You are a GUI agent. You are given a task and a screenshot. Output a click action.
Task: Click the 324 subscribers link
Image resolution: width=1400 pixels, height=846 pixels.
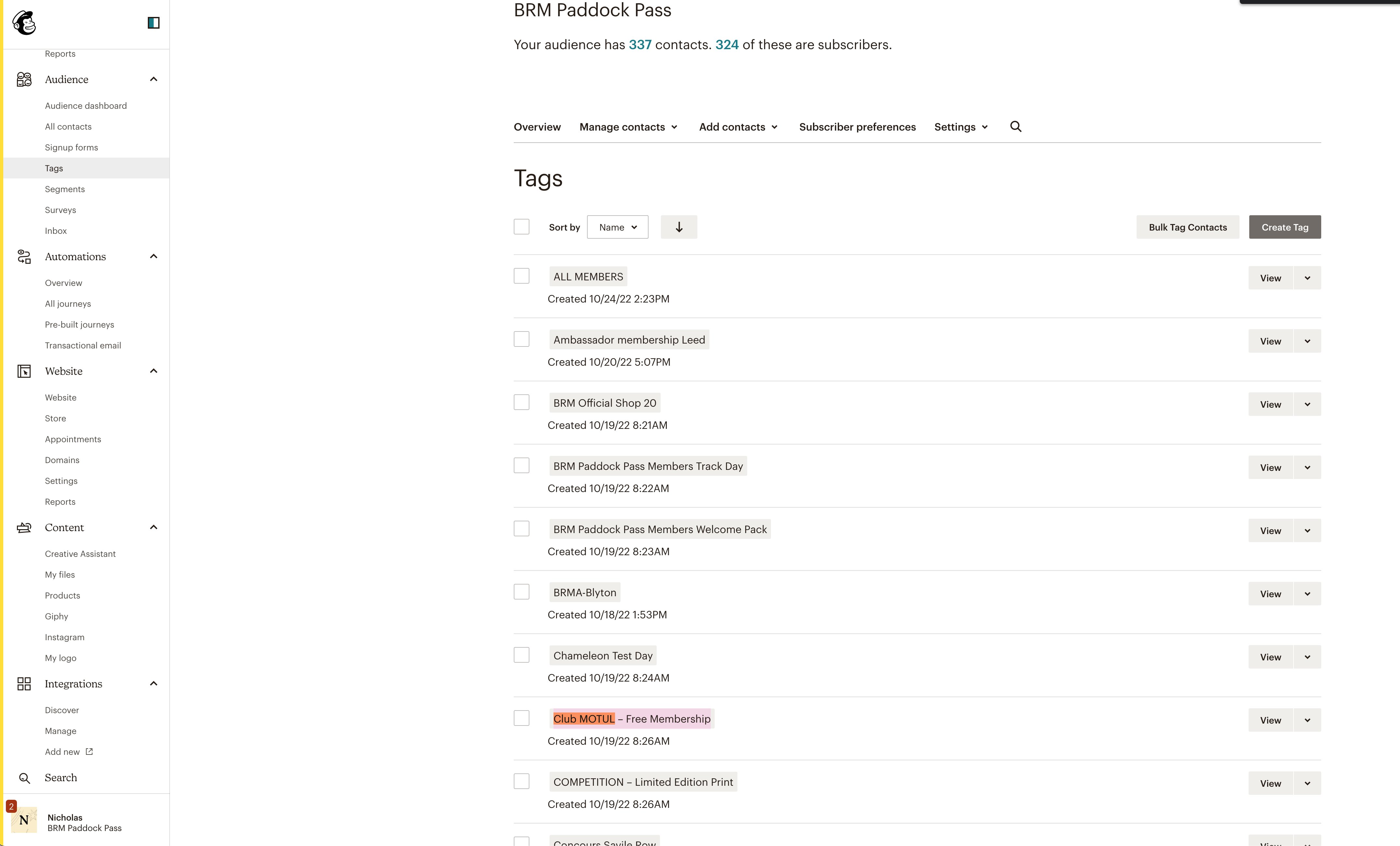pos(727,45)
